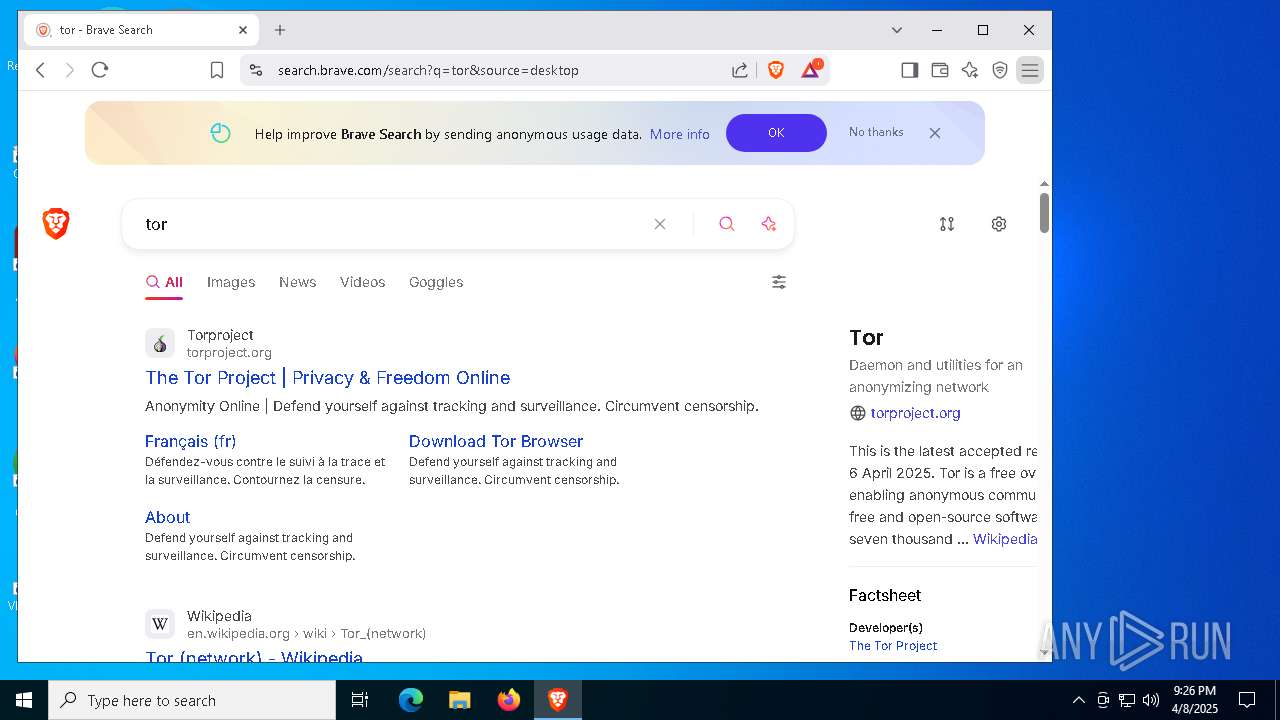Open Brave Rewards triangle icon

(x=811, y=70)
